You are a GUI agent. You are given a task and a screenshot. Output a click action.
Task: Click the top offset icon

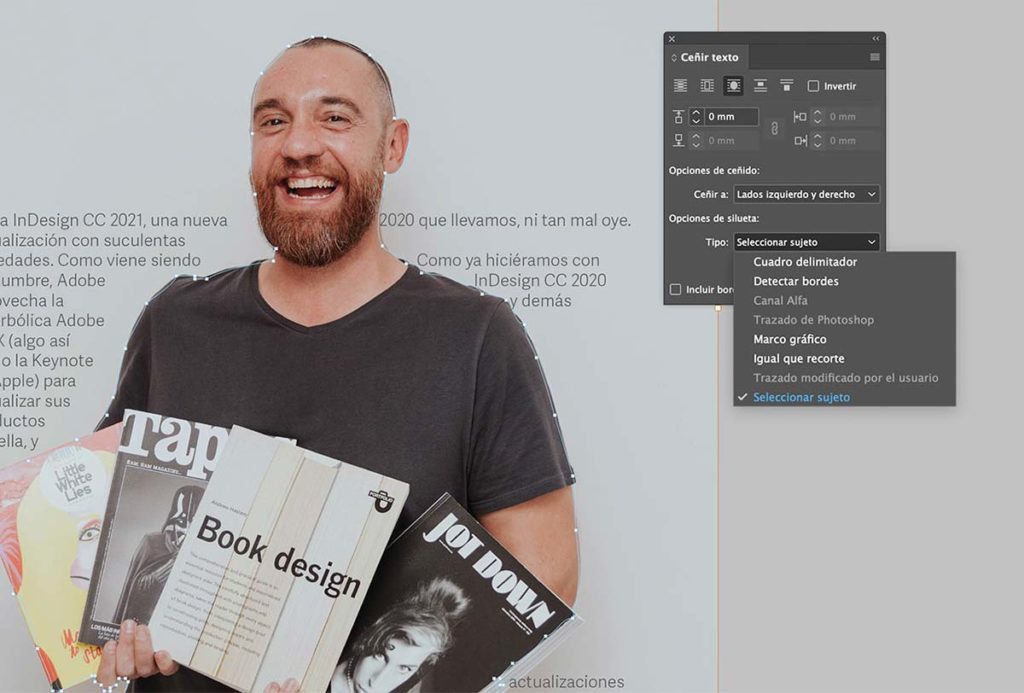(679, 117)
